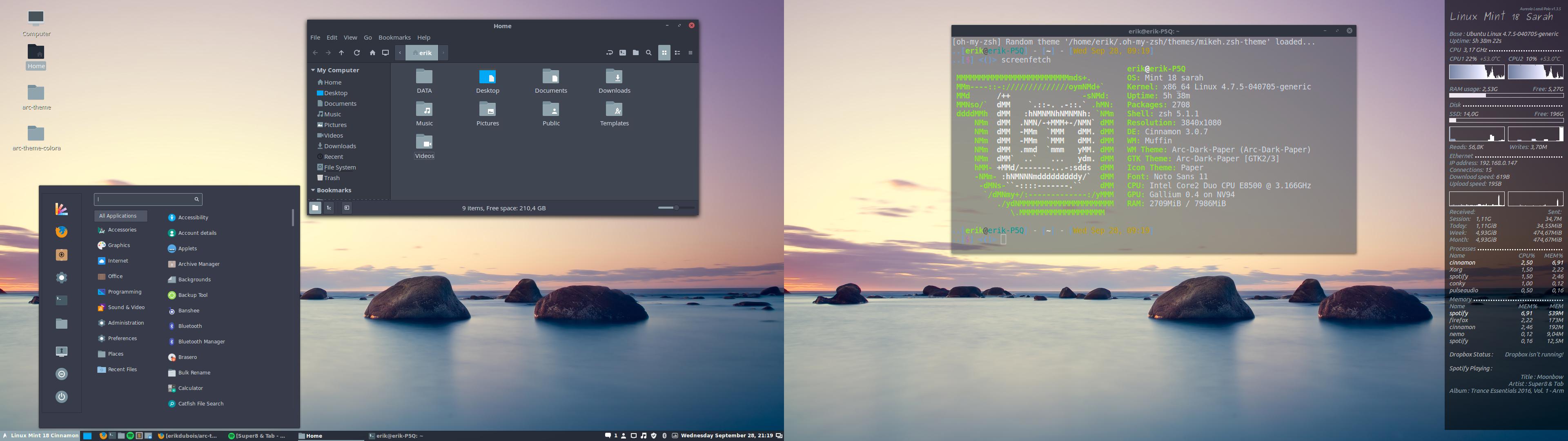Select the Graphics category in menu
The width and height of the screenshot is (1568, 441).
pos(119,245)
